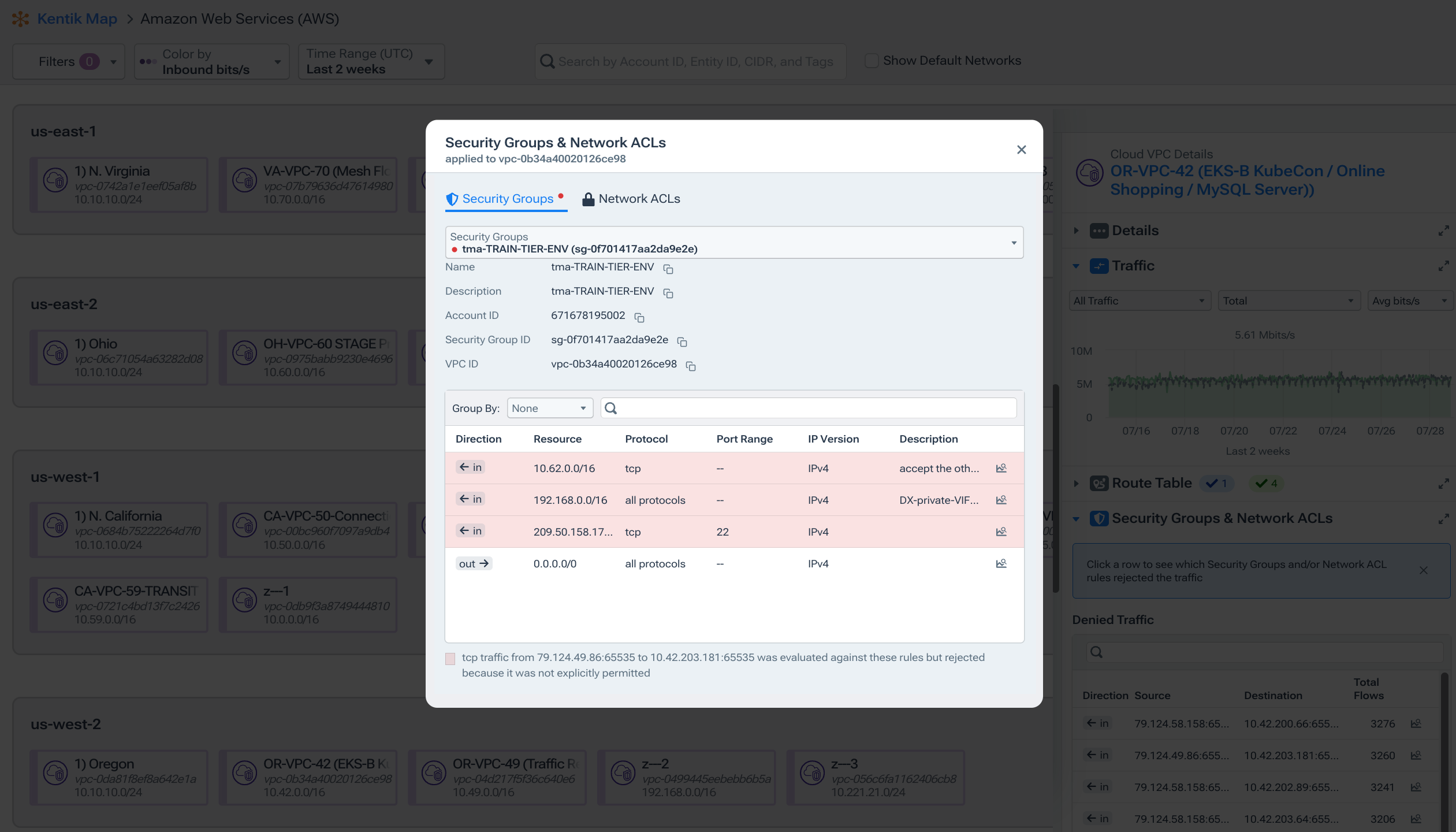
Task: Click the VA-VPC-70 cloud icon
Action: [x=245, y=181]
